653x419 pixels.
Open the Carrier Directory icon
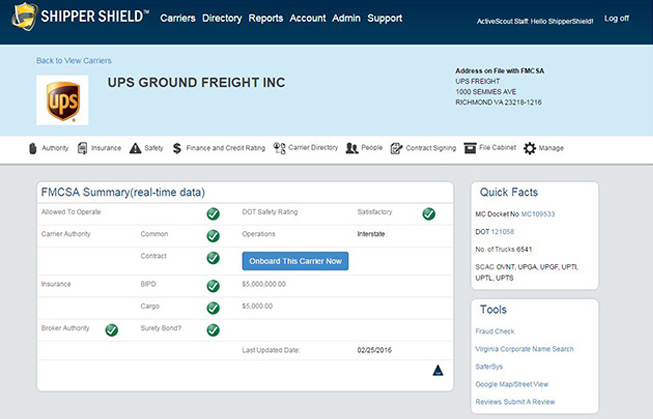(280, 148)
